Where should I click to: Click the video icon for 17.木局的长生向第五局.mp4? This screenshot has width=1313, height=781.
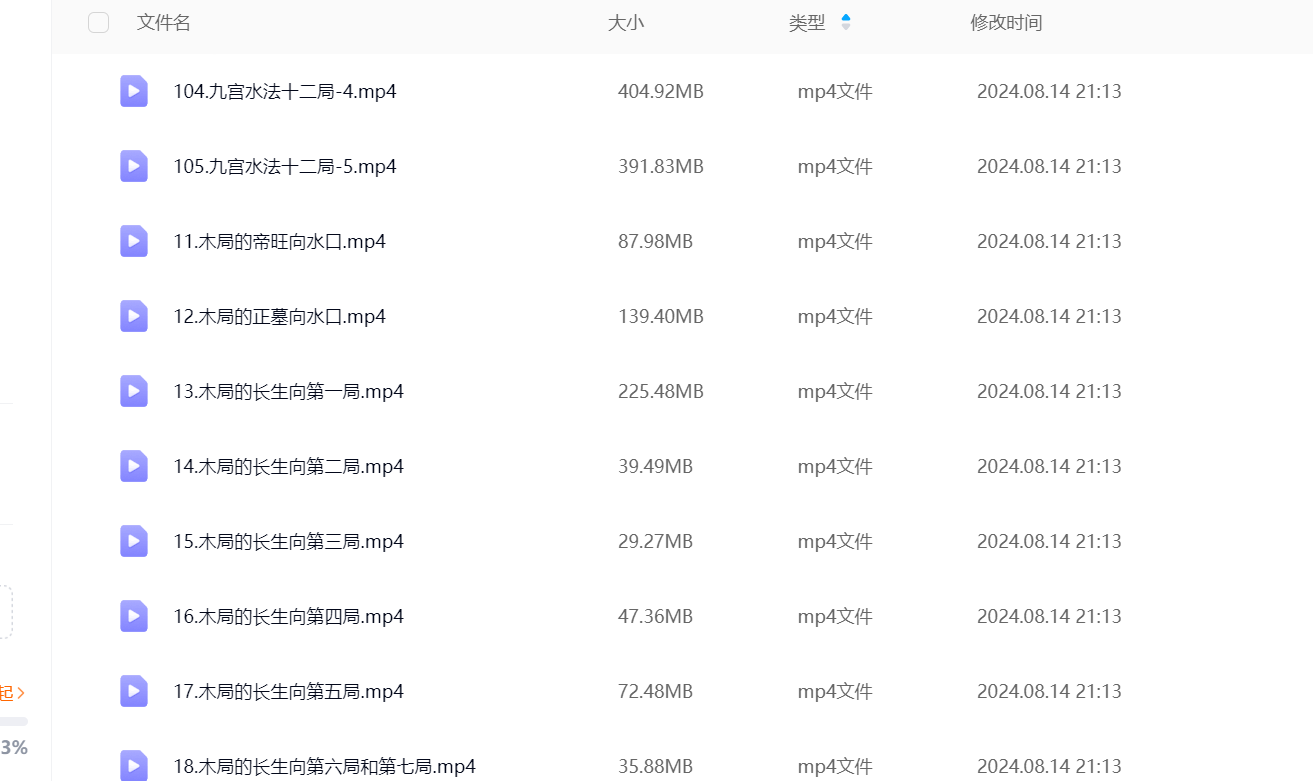(134, 691)
